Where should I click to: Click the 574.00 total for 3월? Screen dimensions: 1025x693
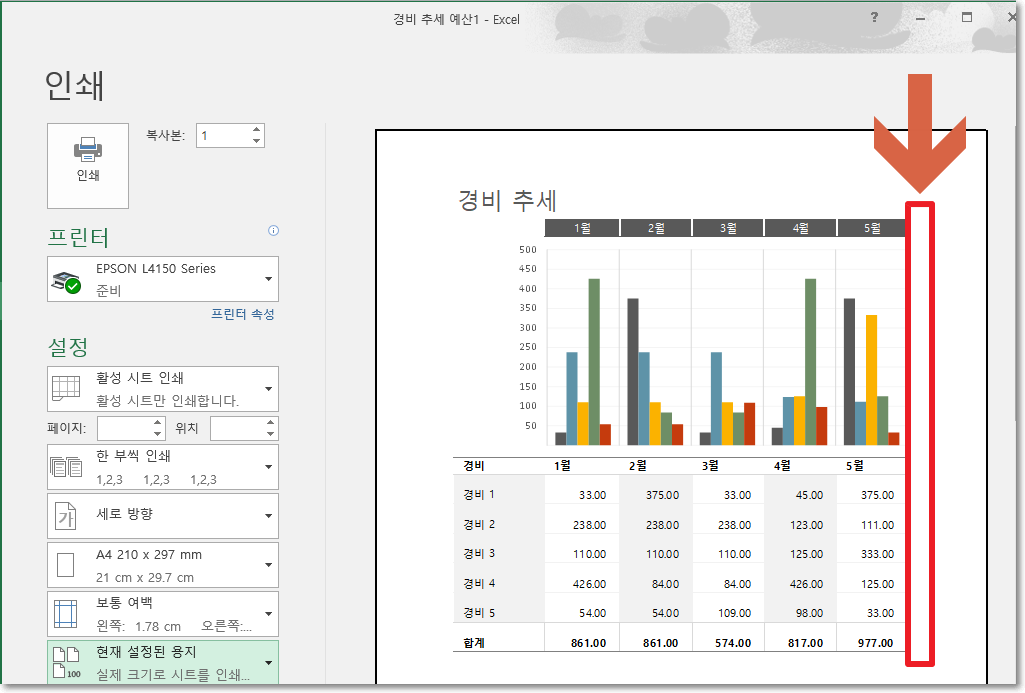(x=733, y=643)
